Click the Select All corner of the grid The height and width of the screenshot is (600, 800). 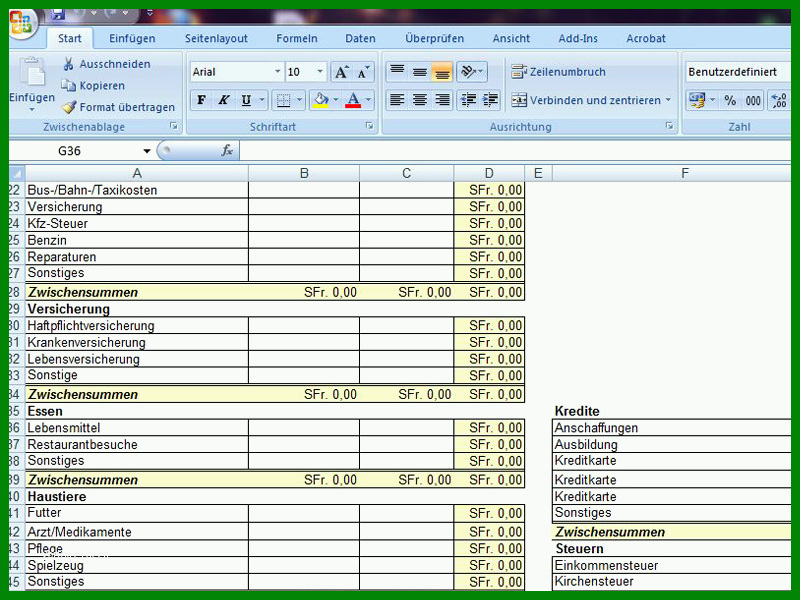tap(17, 173)
